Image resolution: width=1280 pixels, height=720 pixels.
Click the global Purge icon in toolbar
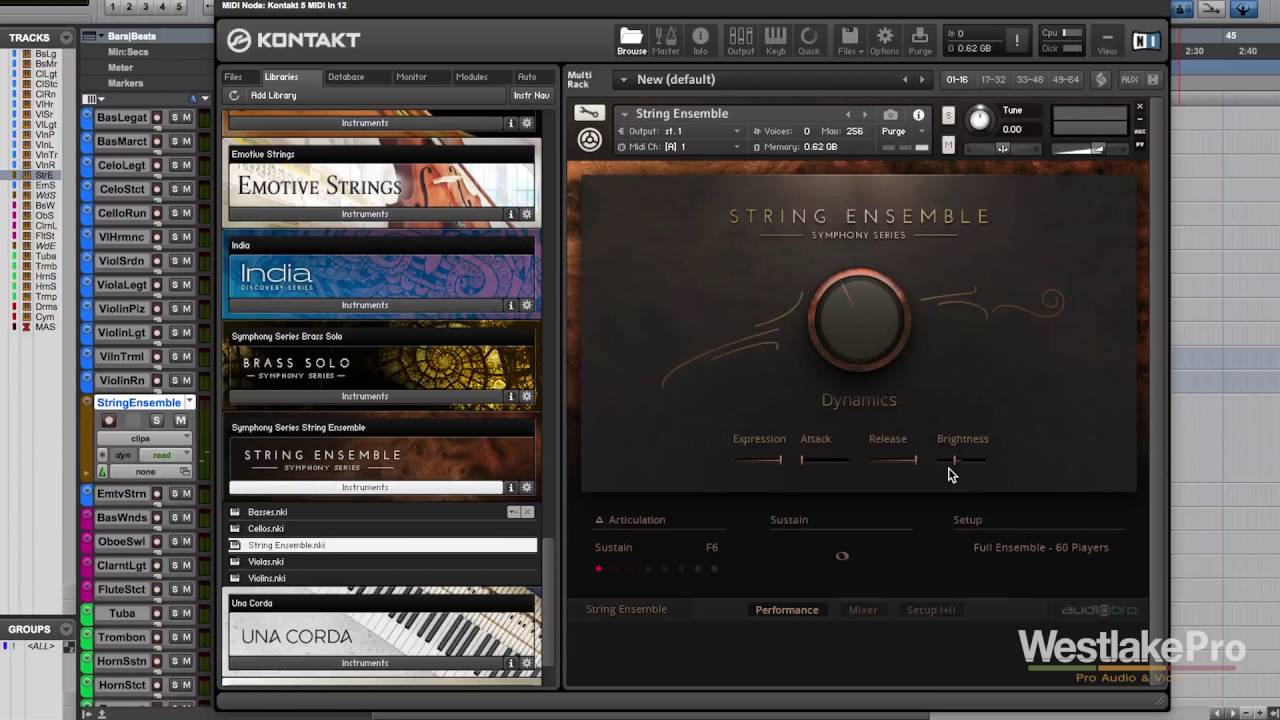point(920,40)
